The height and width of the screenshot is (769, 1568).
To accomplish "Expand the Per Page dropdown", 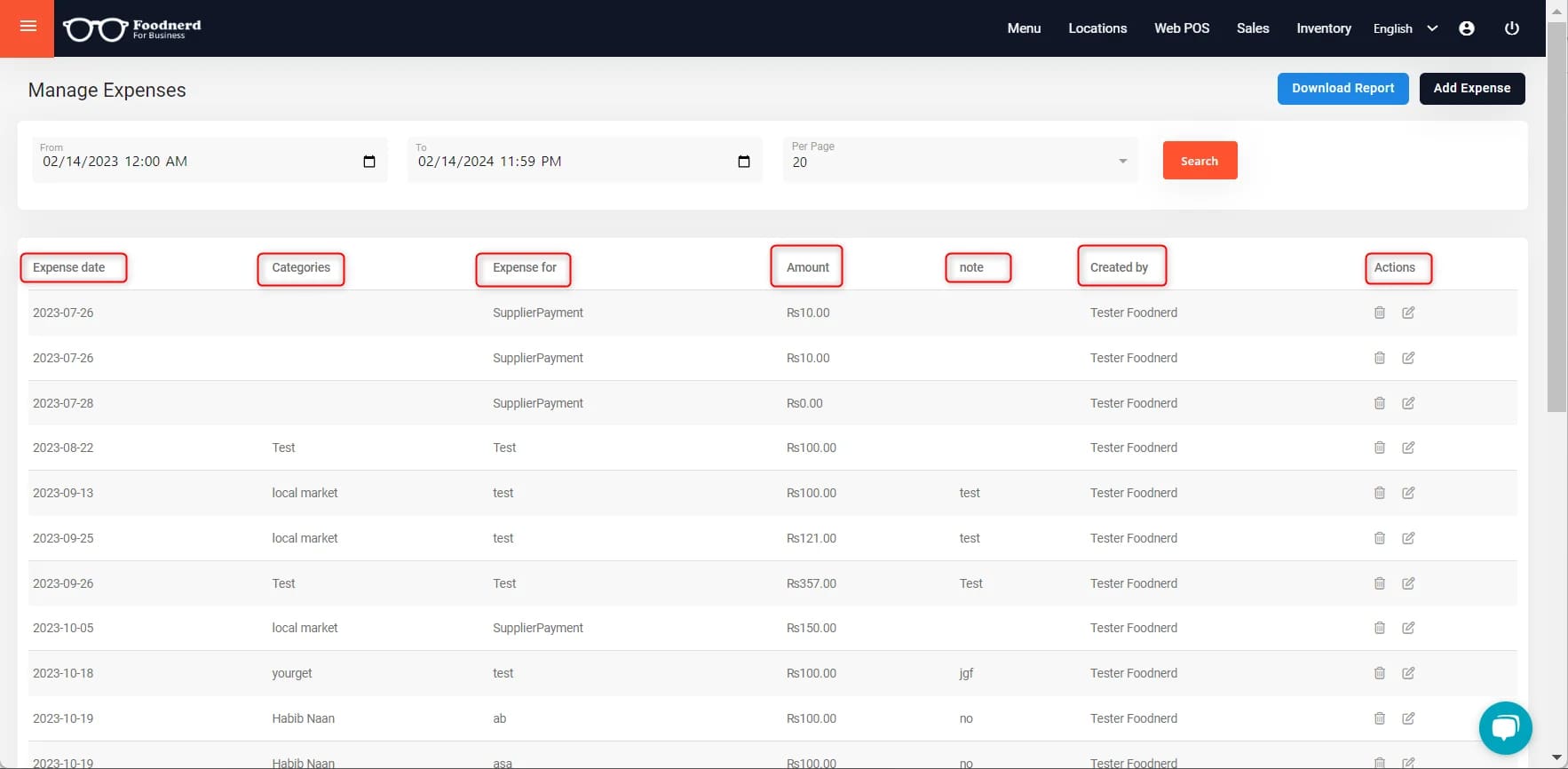I will [x=960, y=161].
